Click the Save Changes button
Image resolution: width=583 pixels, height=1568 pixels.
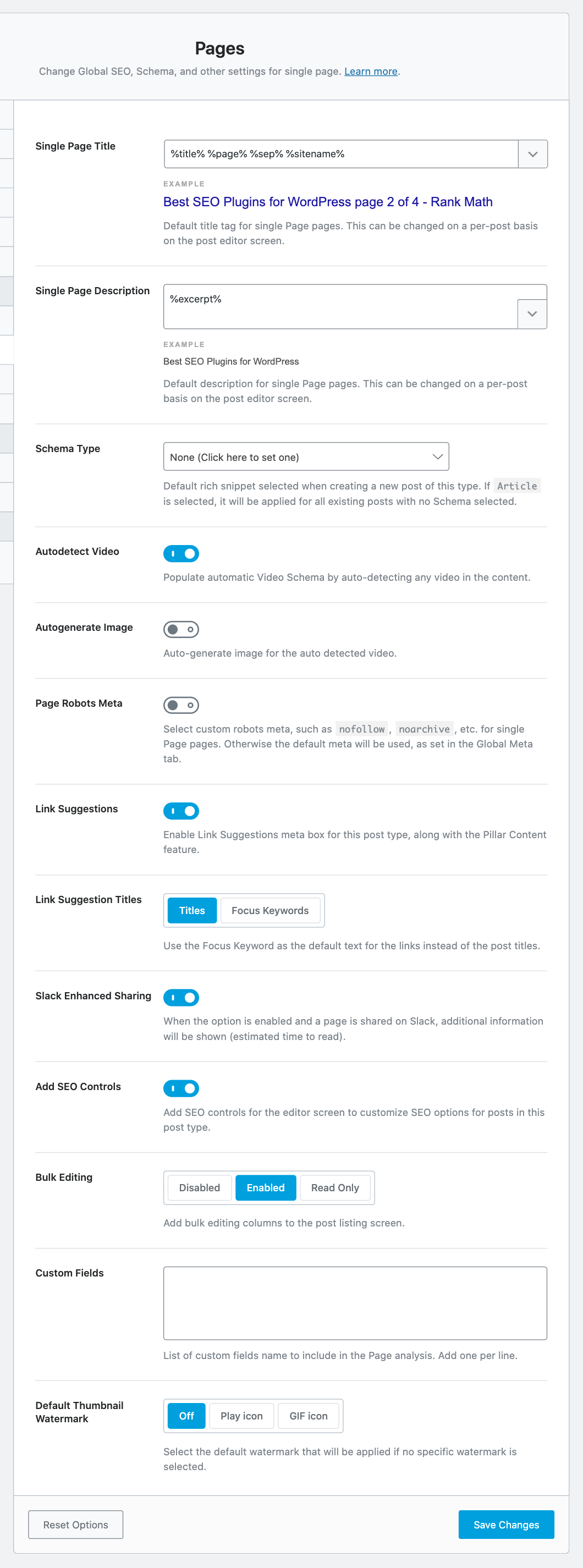tap(505, 1525)
